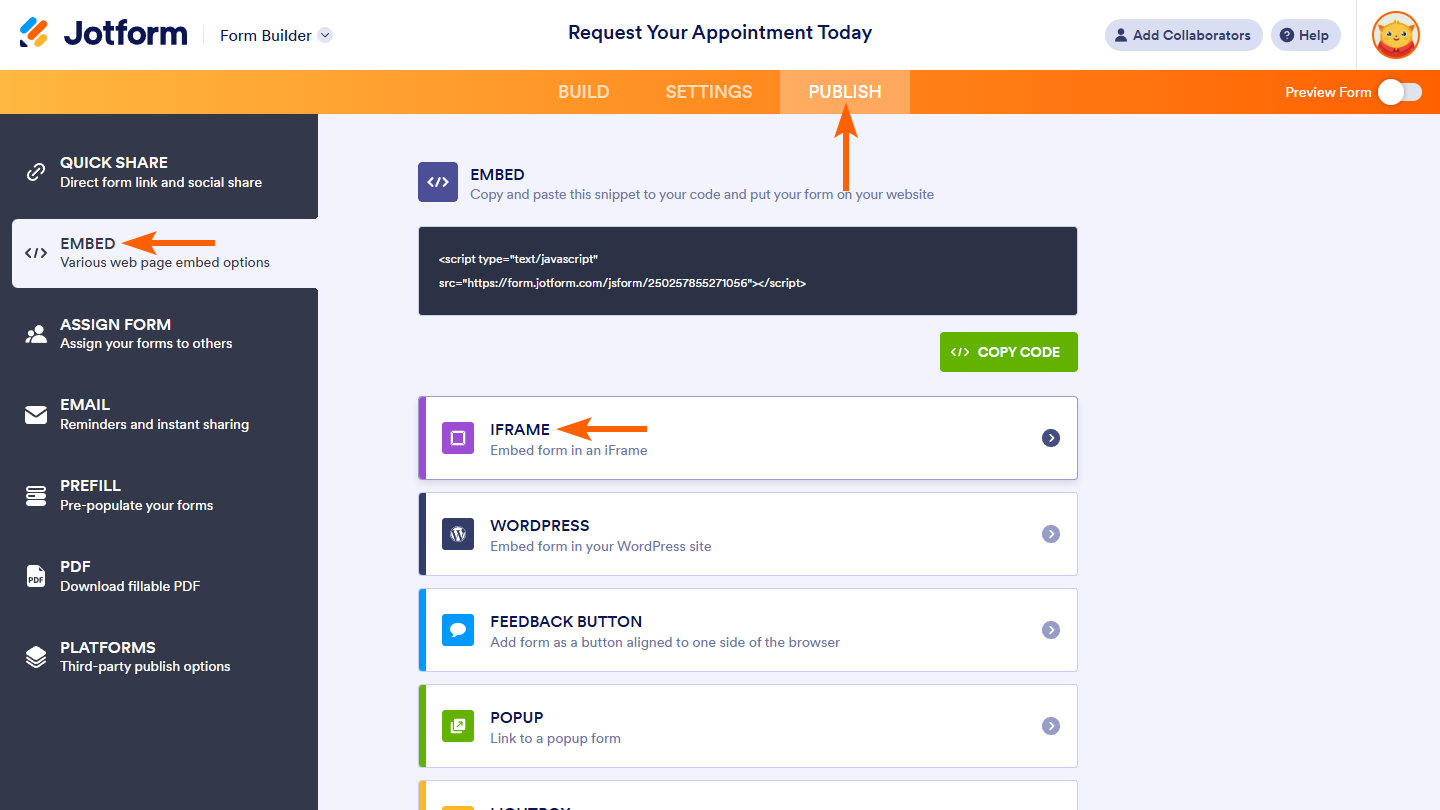Switch to the Settings tab
1440x810 pixels.
coord(708,92)
